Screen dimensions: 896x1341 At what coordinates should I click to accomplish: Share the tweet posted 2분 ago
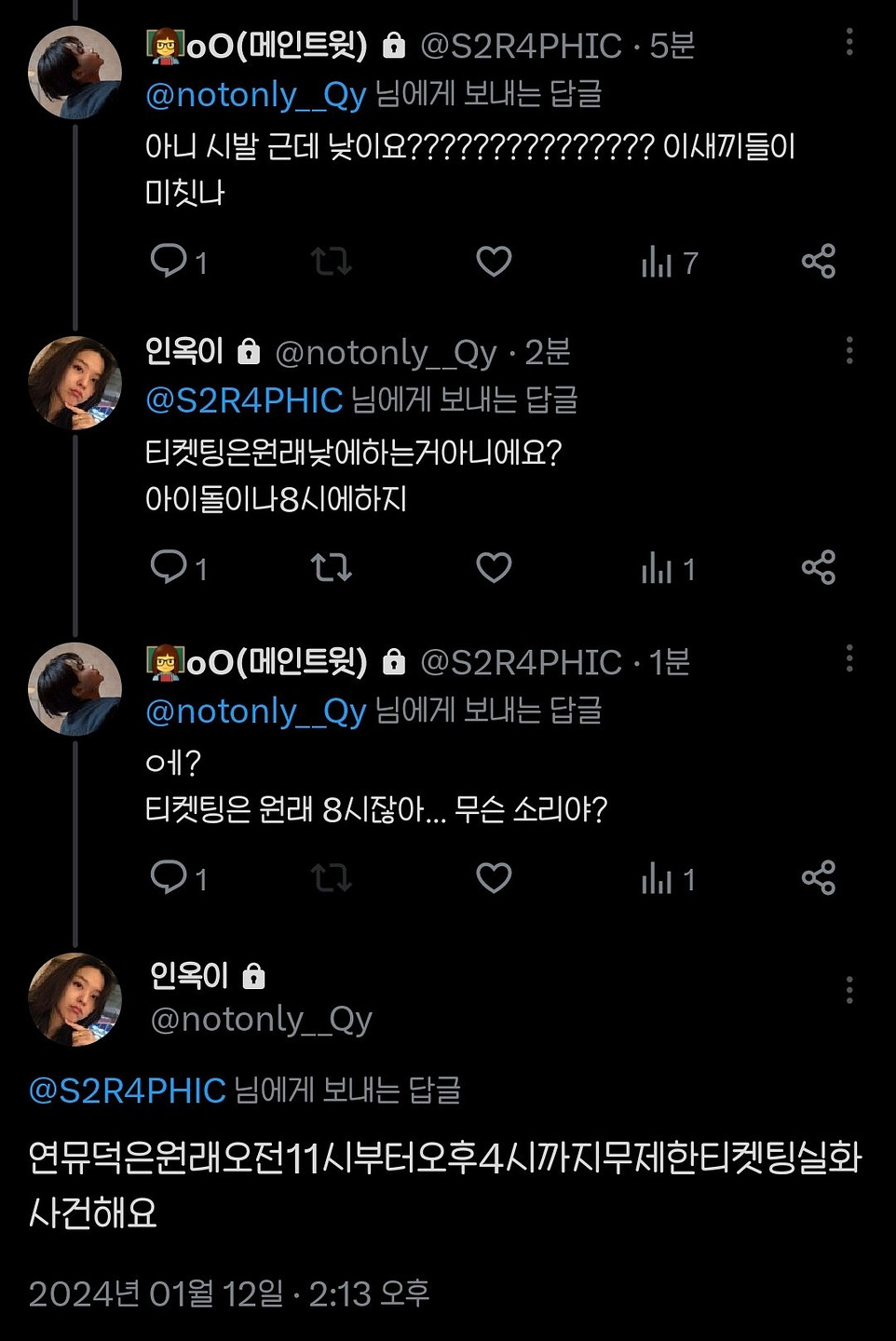tap(818, 566)
